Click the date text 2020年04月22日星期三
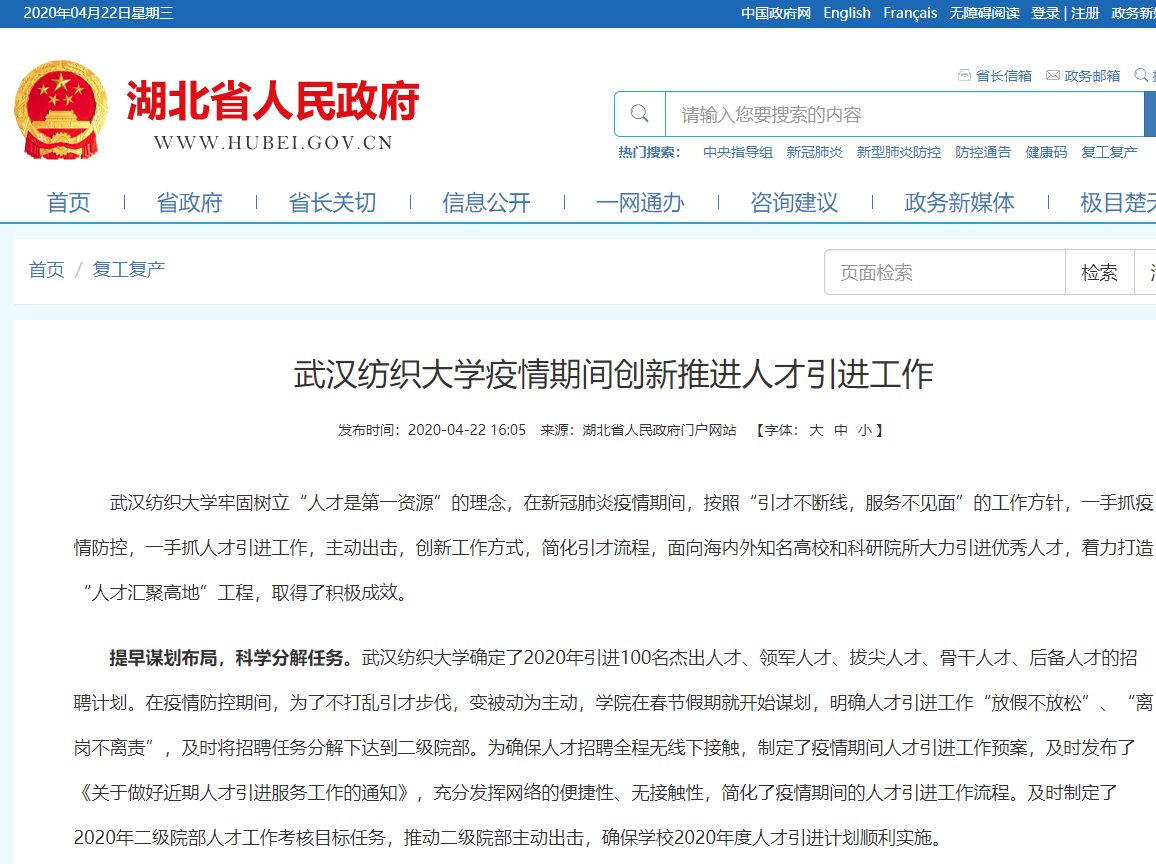 pos(99,13)
